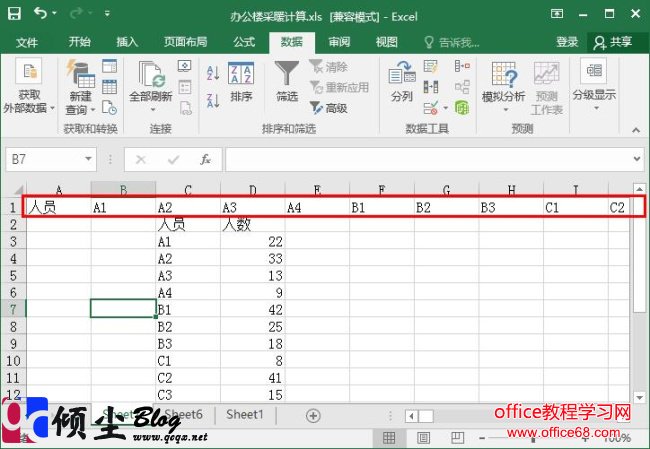Select column D header

[252, 190]
